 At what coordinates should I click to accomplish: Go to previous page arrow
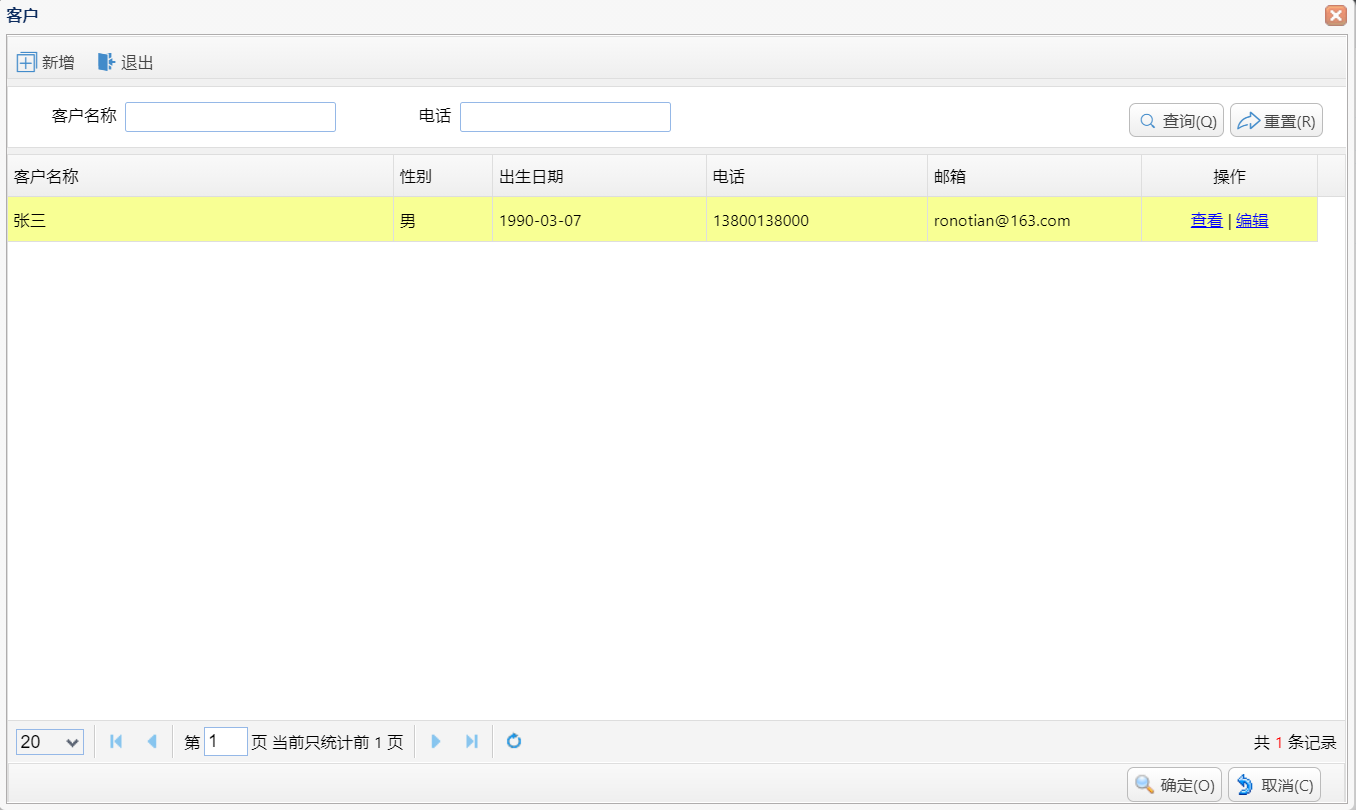click(152, 741)
